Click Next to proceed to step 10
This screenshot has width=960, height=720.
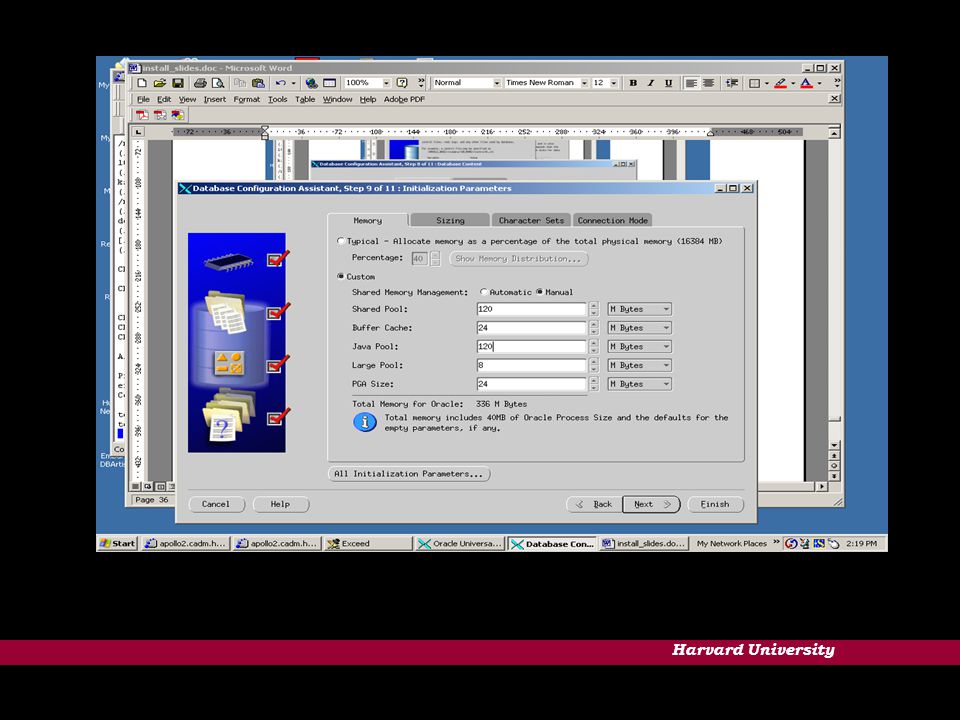coord(651,504)
